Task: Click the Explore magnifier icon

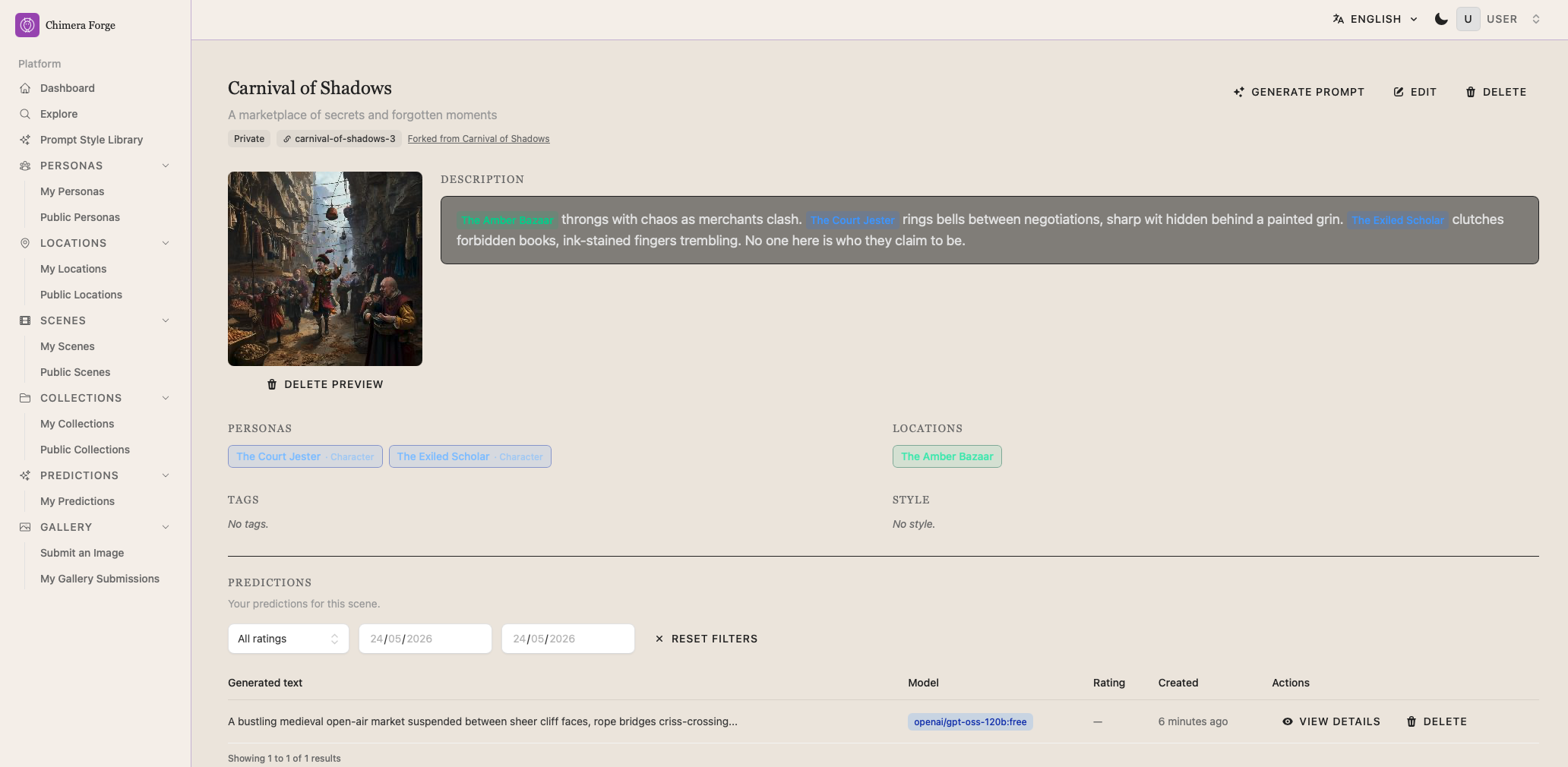Action: coord(25,114)
